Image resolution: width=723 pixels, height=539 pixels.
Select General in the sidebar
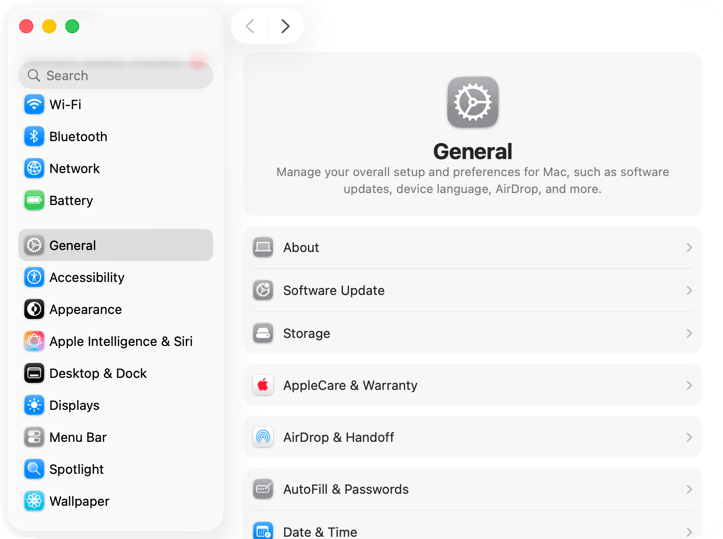coord(115,245)
